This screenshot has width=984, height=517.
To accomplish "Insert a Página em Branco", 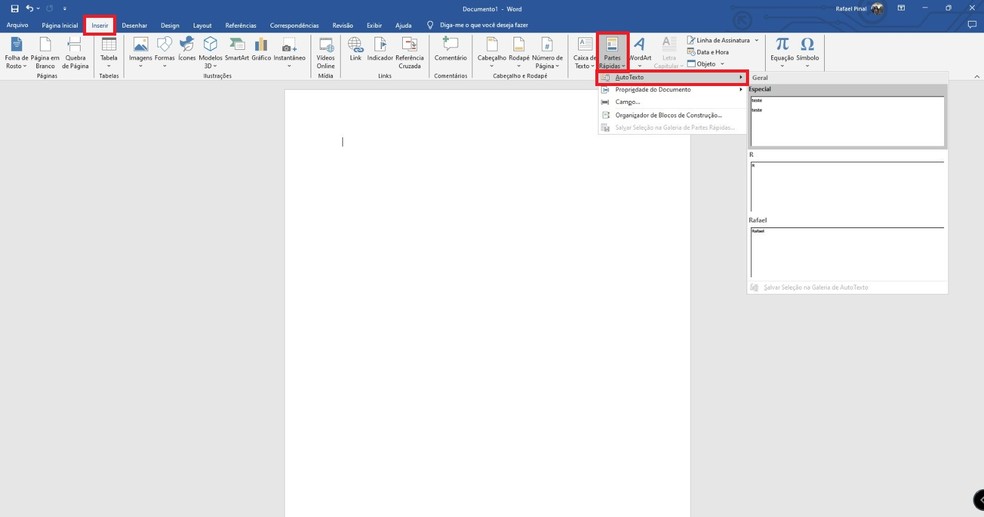I will (45, 53).
